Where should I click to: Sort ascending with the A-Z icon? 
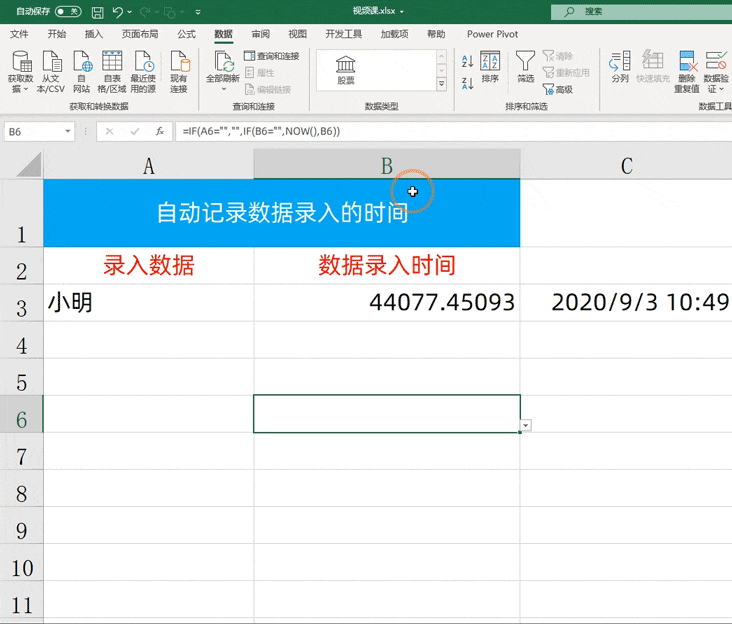(x=467, y=61)
